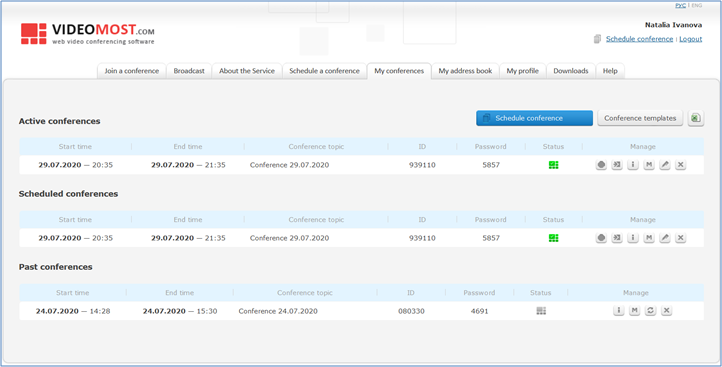The width and height of the screenshot is (722, 367).
Task: Show info for the Scheduled conferences row
Action: (x=633, y=238)
